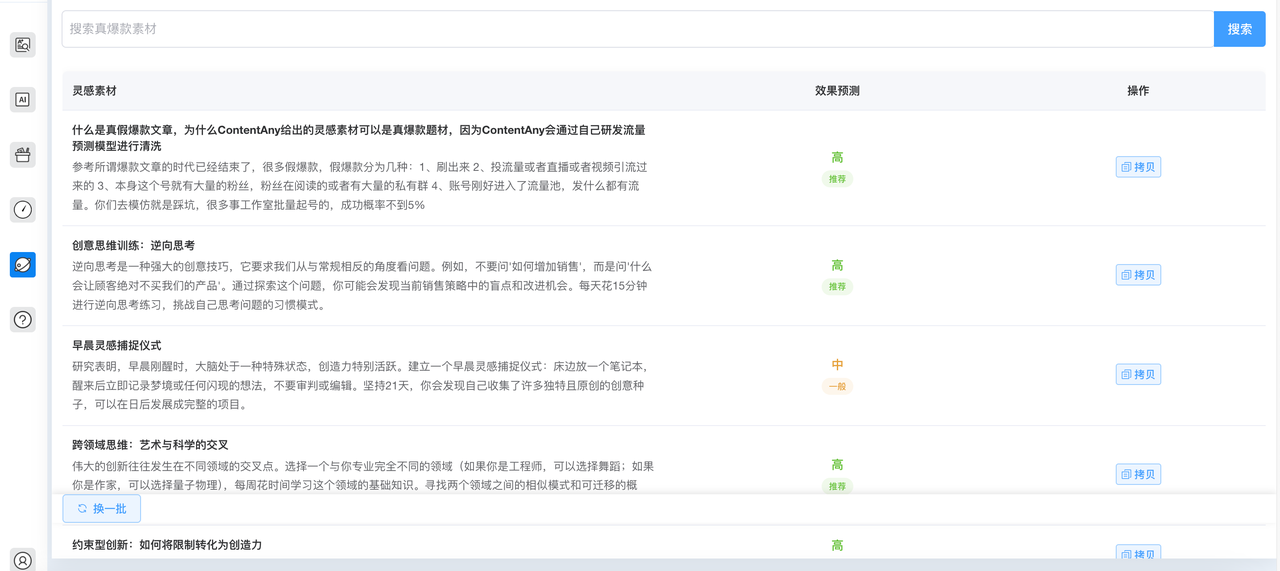1280x571 pixels.
Task: Open the AI tool in sidebar
Action: [22, 99]
